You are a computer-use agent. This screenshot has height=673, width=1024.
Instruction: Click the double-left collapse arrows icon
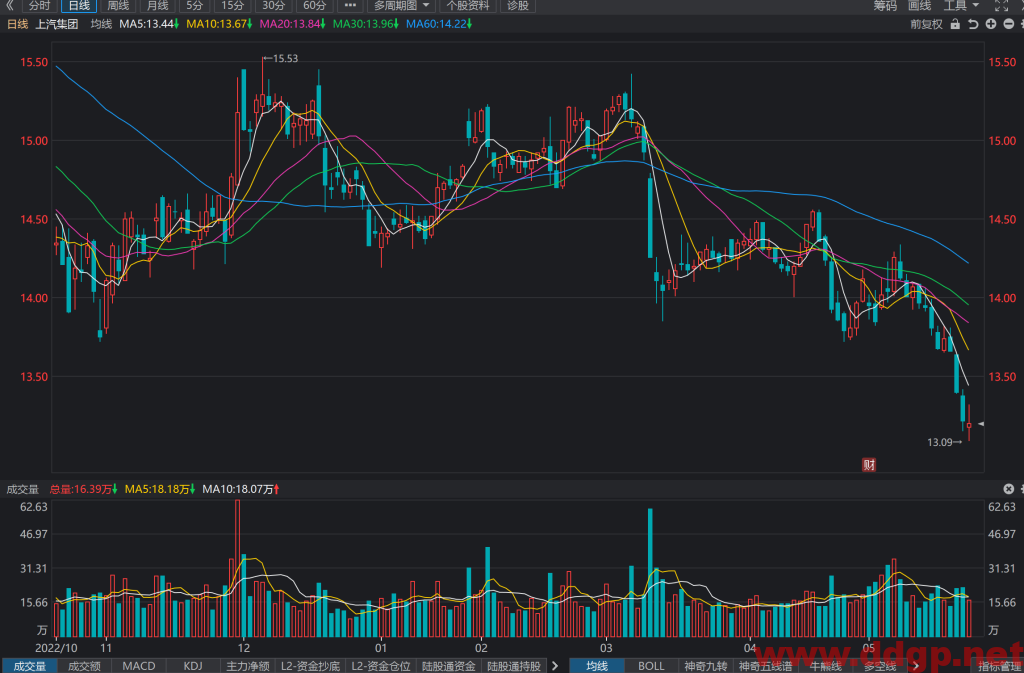9,6
